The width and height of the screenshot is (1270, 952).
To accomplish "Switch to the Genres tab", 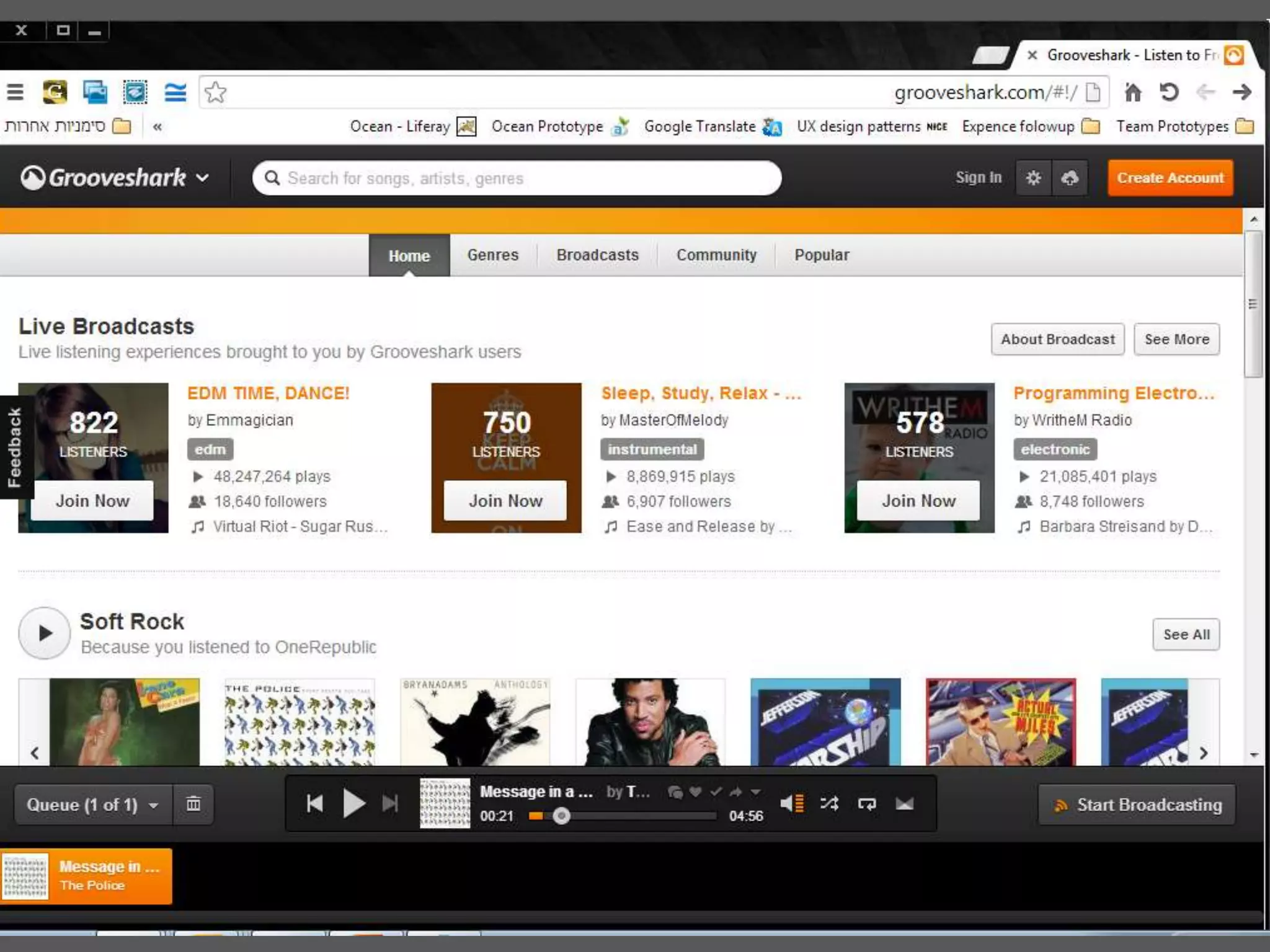I will click(492, 255).
